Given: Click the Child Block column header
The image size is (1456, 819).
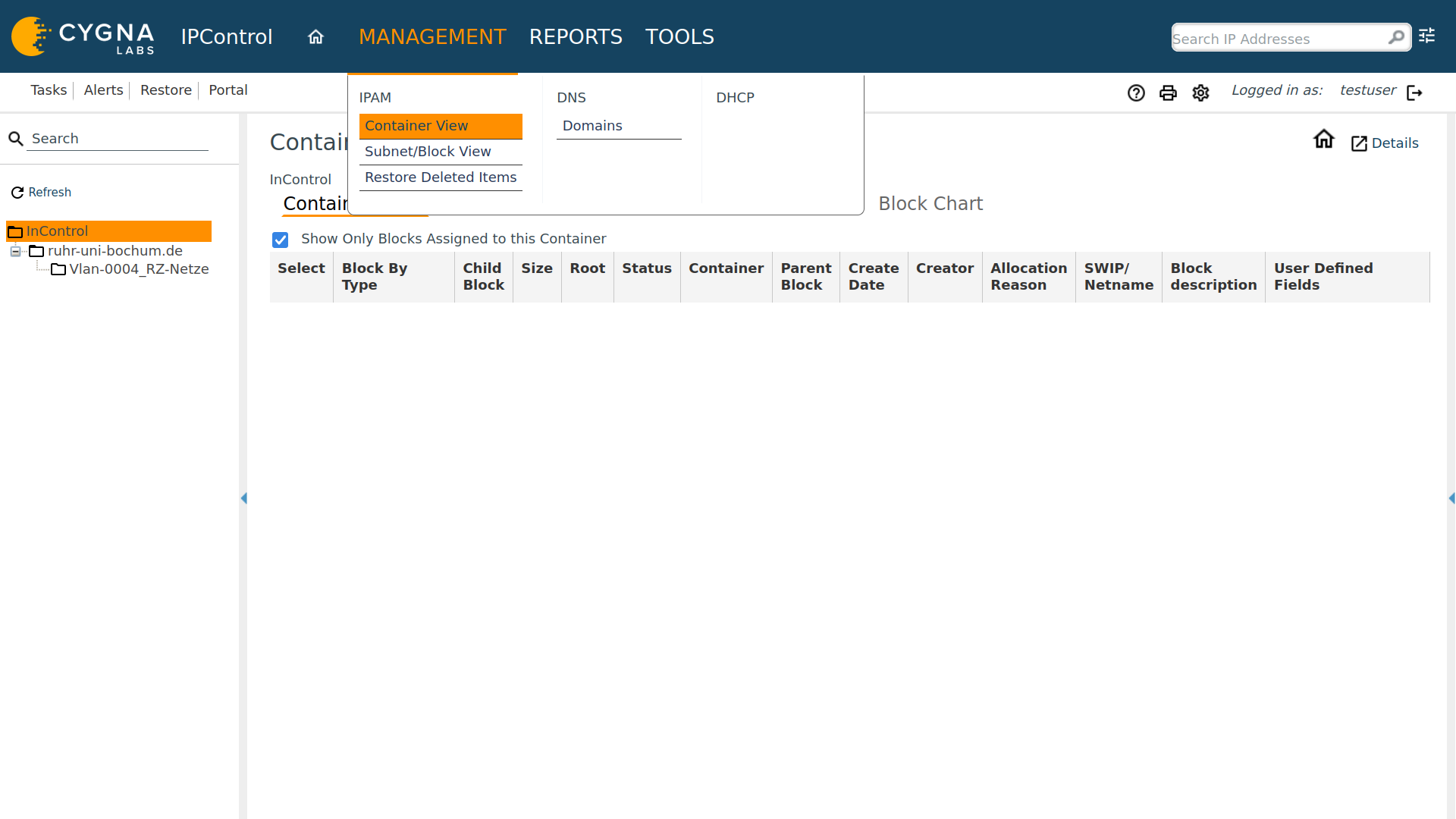Looking at the screenshot, I should 484,277.
